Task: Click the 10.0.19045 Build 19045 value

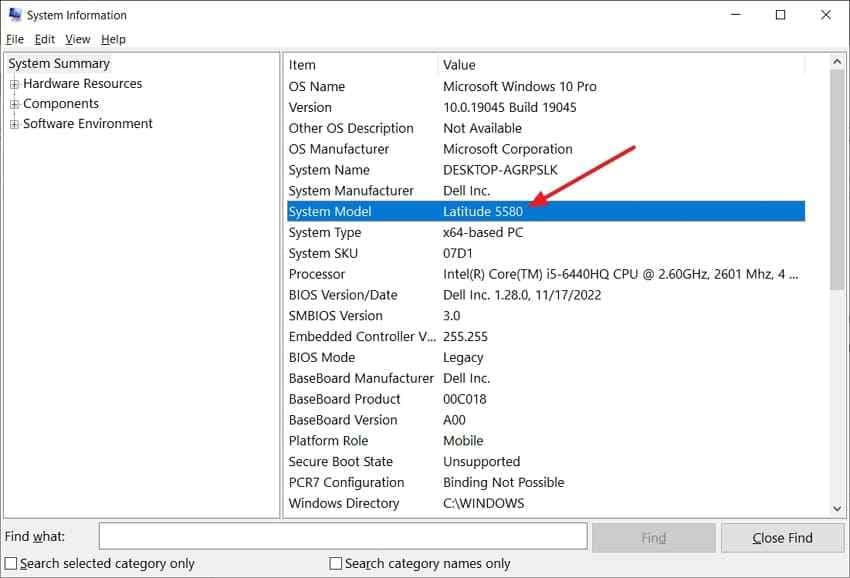Action: click(510, 107)
